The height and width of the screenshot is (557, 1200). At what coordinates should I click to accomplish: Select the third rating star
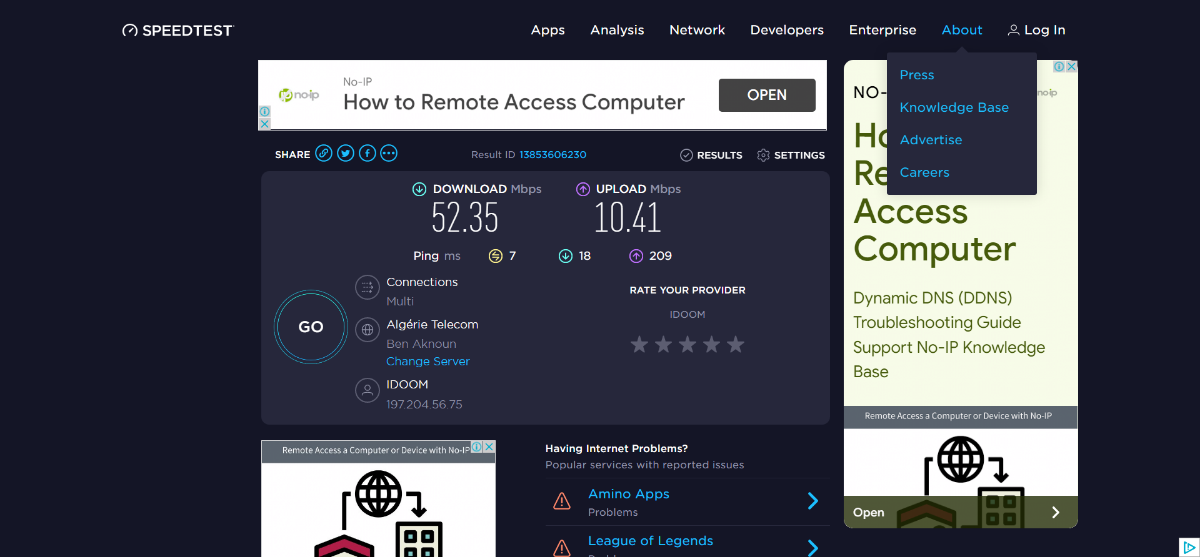[x=687, y=345]
